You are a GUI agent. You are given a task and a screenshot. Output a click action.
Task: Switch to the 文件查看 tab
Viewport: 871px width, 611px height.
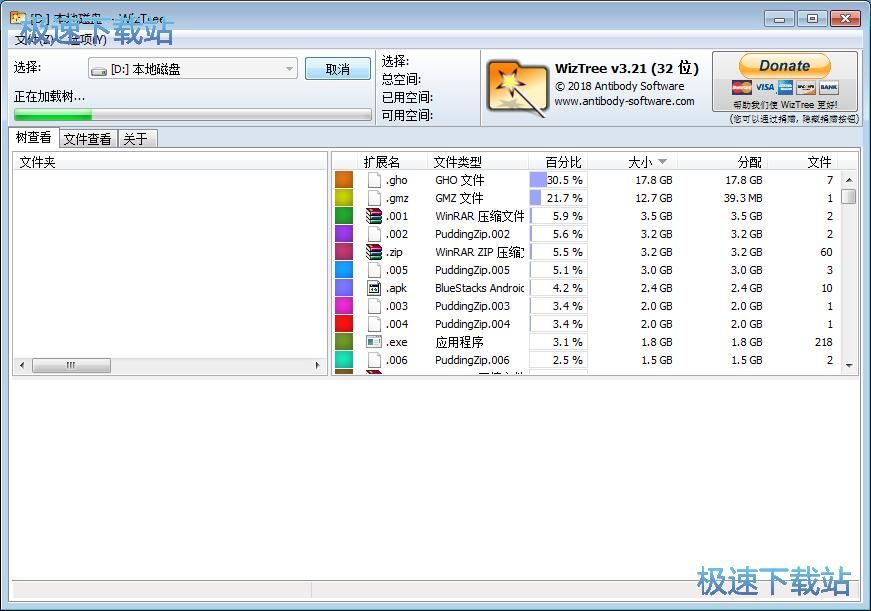[87, 139]
